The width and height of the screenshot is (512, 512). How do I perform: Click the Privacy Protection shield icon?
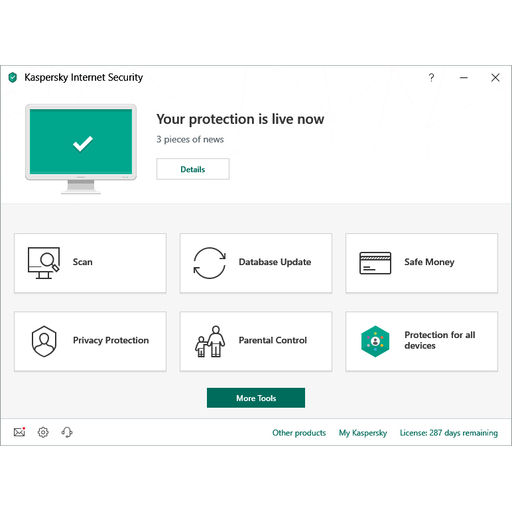pos(44,341)
